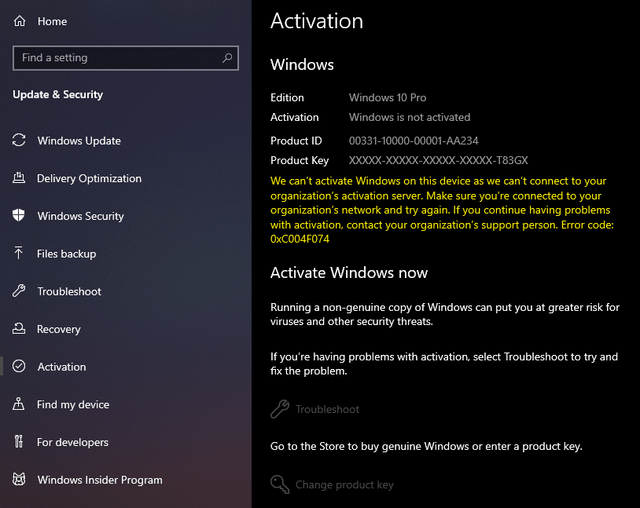Click the Windows Security shield icon
The height and width of the screenshot is (508, 640).
coord(19,215)
